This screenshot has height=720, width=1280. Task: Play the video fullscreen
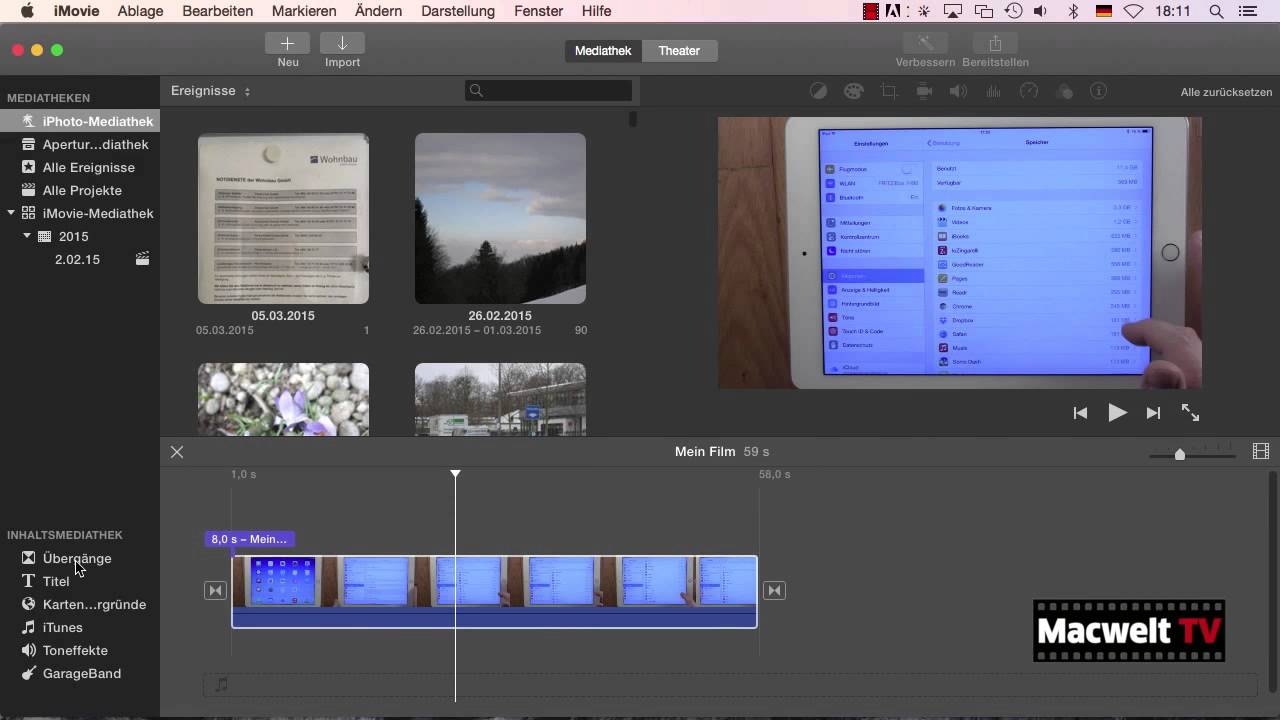1190,413
